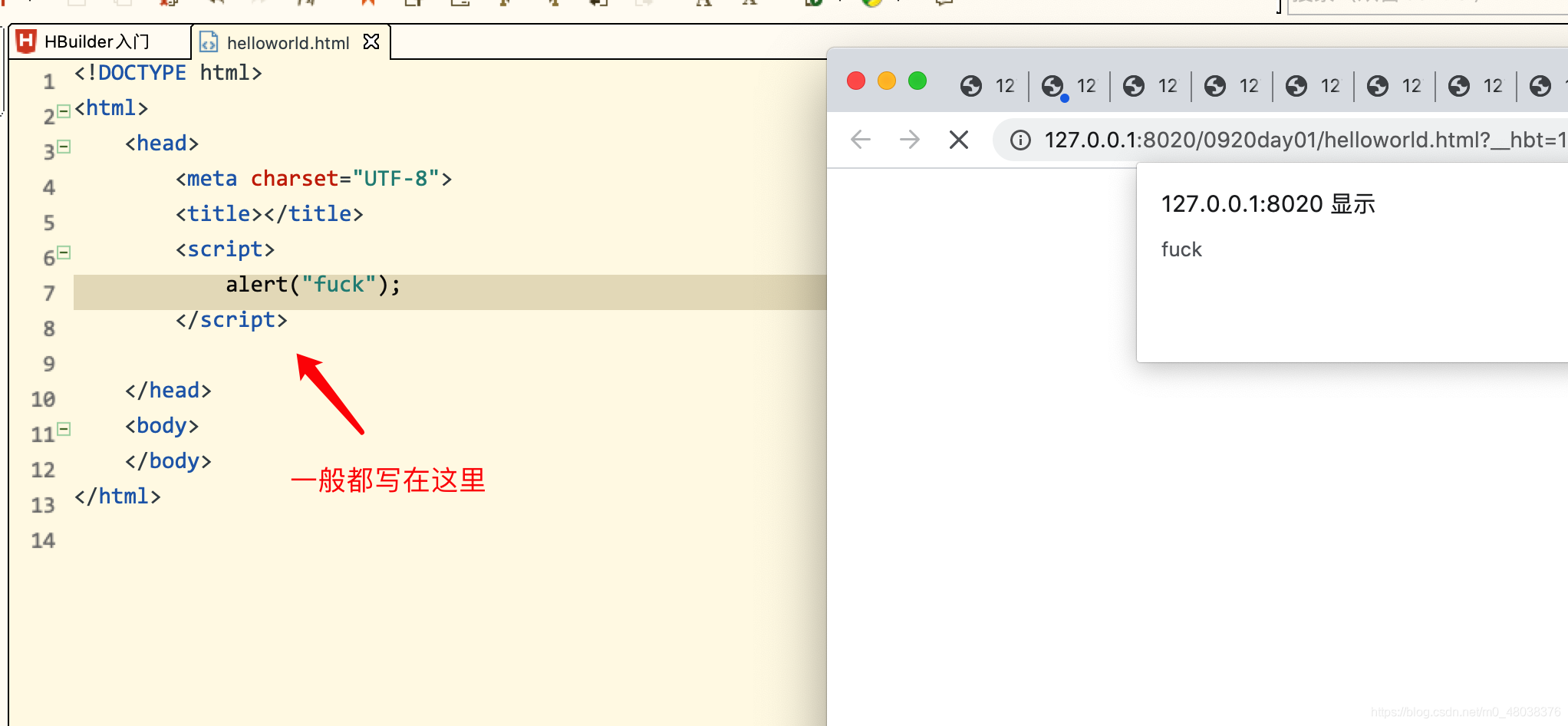The width and height of the screenshot is (1568, 726).
Task: Collapse the head tag fold marker
Action: pyautogui.click(x=64, y=147)
